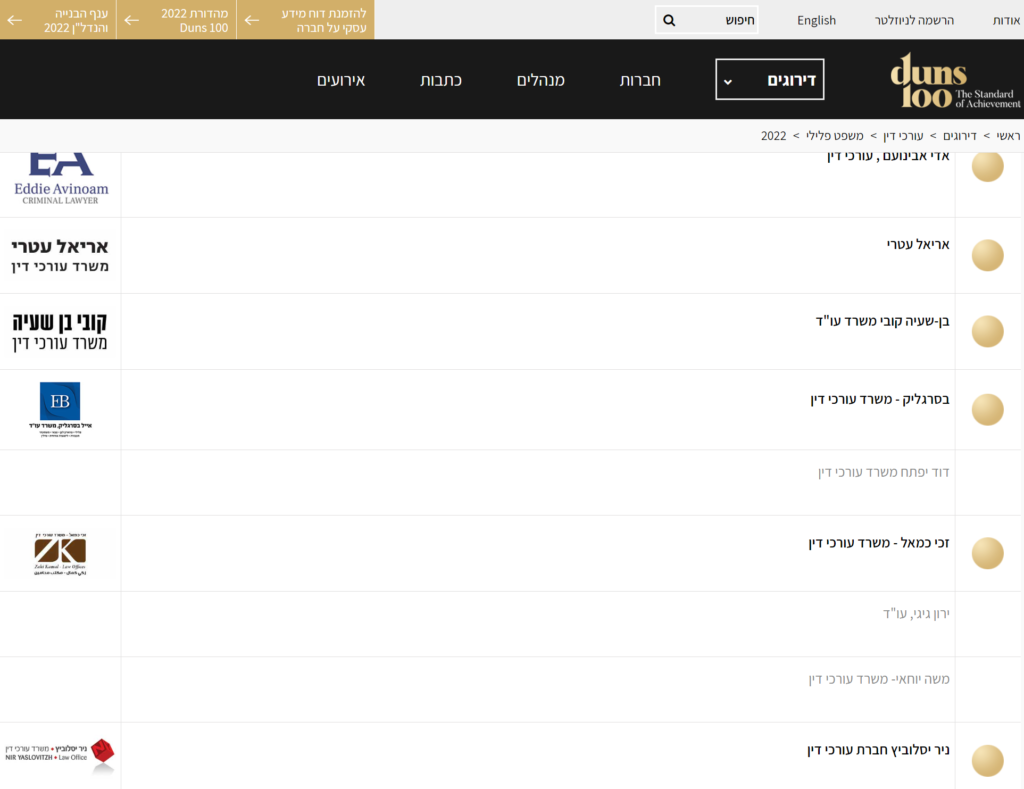Expand the דירוגים dropdown menu
Image resolution: width=1024 pixels, height=789 pixels.
click(x=769, y=80)
